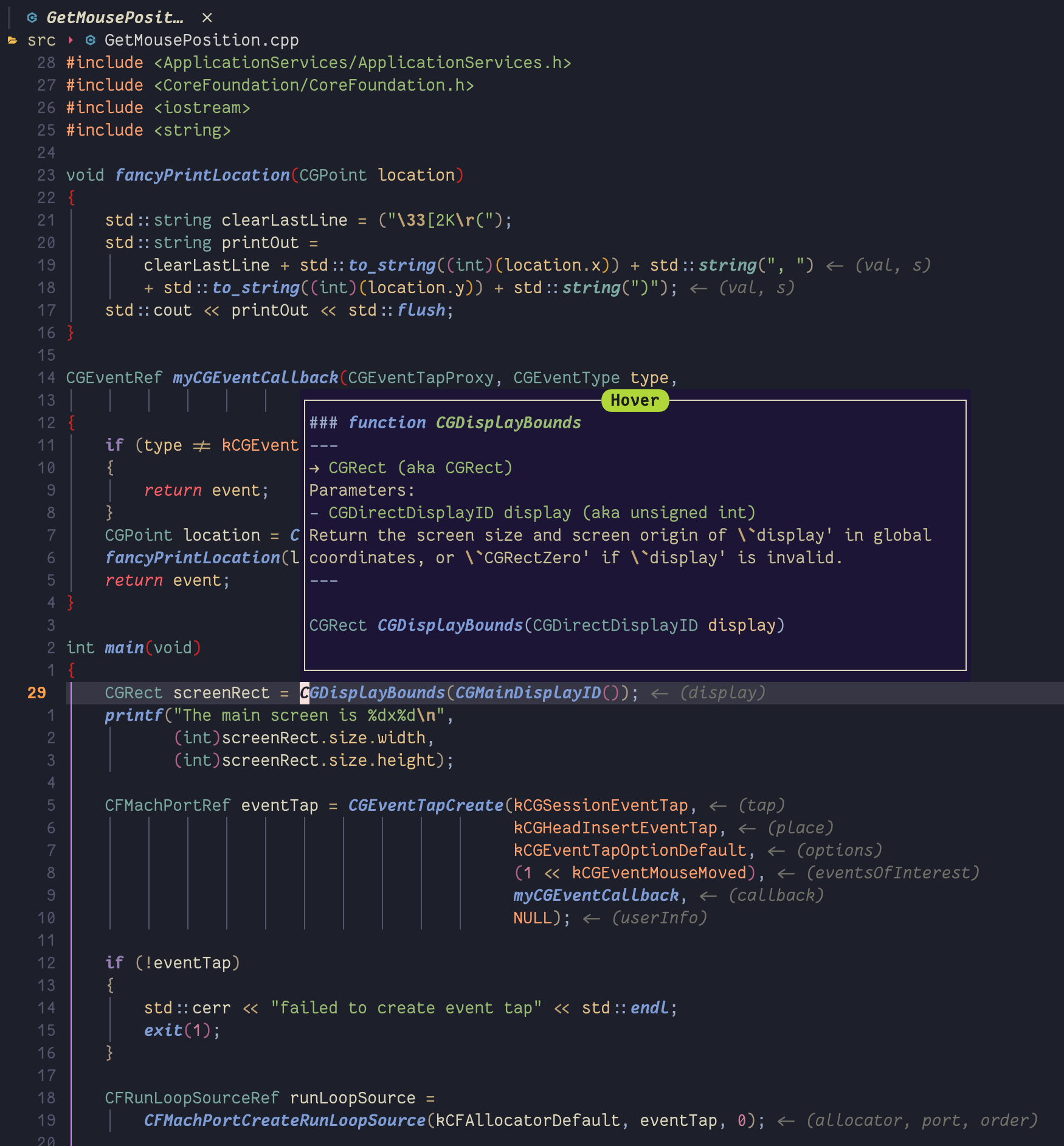Click the CGDisplayBounds signature inside the hover popup

[x=451, y=625]
